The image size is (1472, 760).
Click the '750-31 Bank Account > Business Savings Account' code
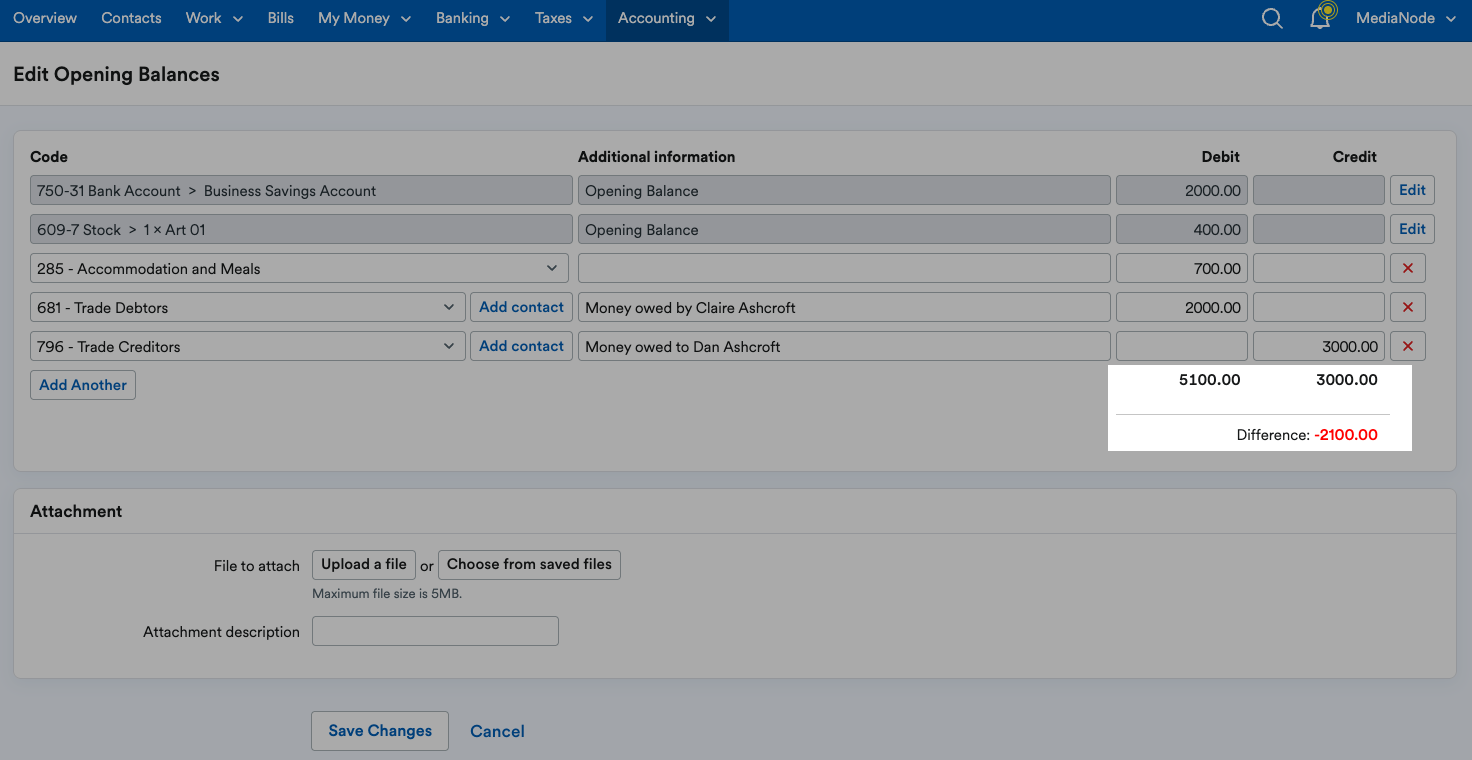299,190
